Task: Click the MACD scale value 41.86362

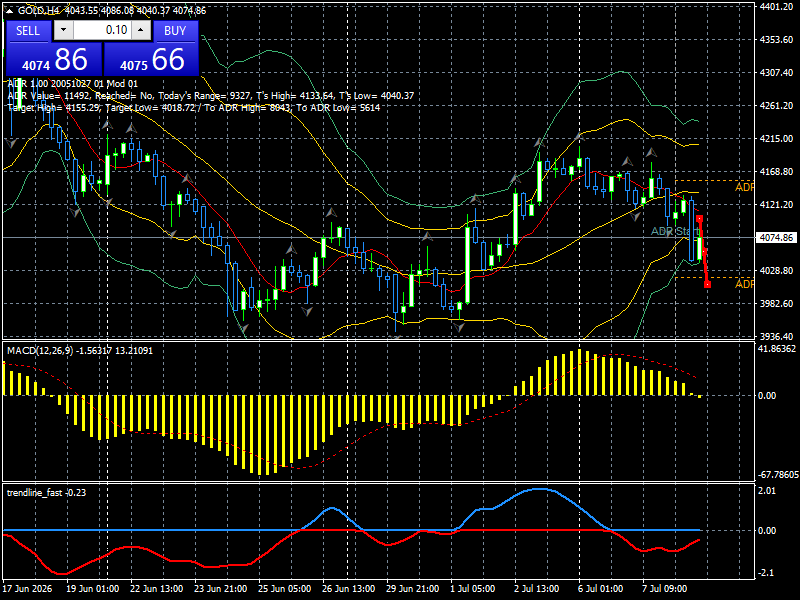Action: pos(777,349)
